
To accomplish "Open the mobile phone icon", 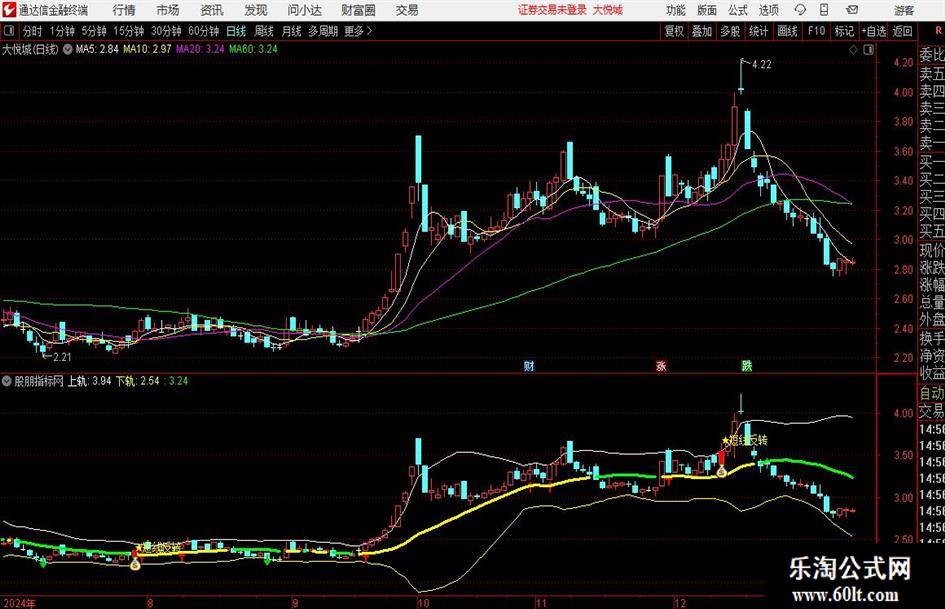I will click(x=824, y=10).
